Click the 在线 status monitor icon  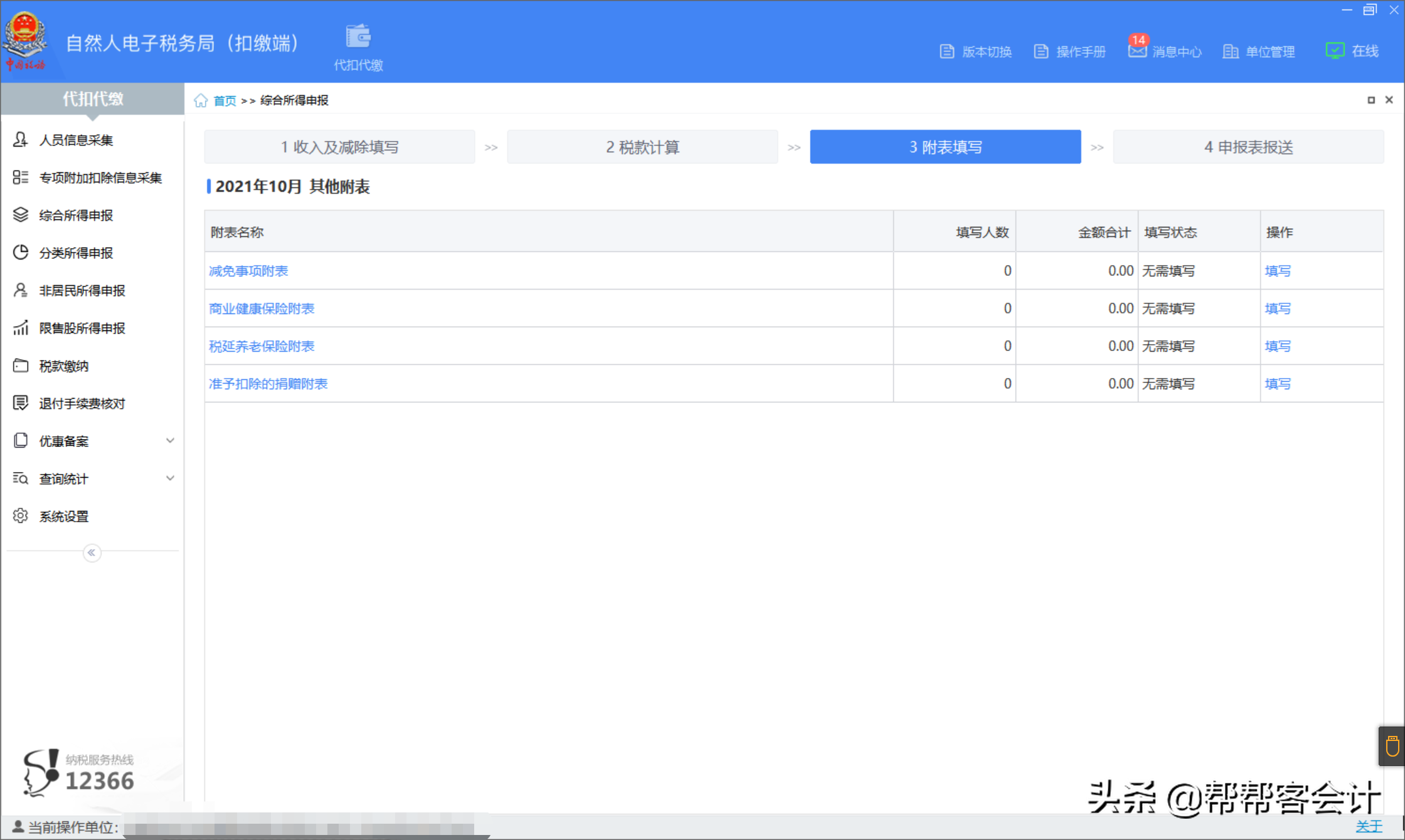tap(1334, 51)
